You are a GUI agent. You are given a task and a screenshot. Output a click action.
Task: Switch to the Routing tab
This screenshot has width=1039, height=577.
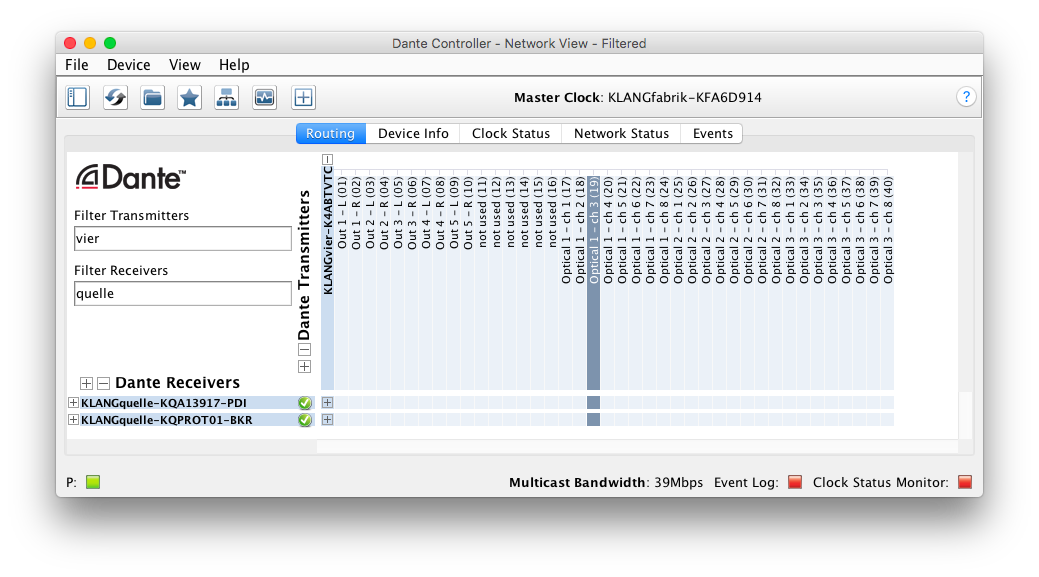point(331,133)
